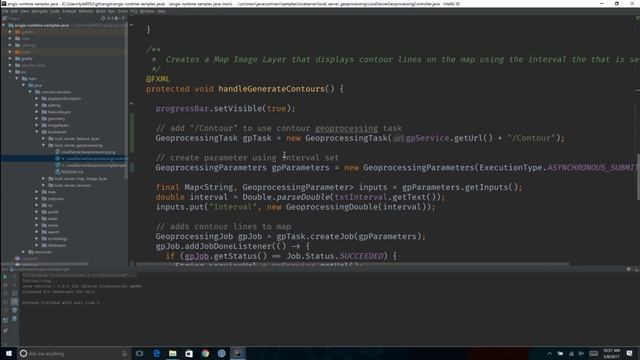Open Run panel settings gear
This screenshot has height=360, width=640.
point(629,269)
